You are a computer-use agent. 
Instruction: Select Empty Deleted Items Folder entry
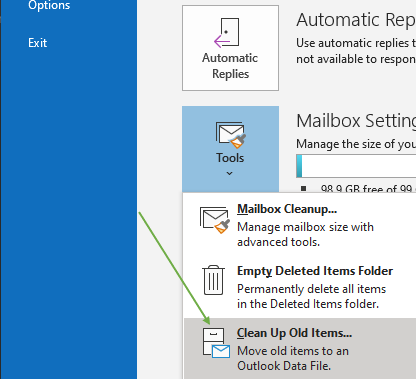(300, 287)
